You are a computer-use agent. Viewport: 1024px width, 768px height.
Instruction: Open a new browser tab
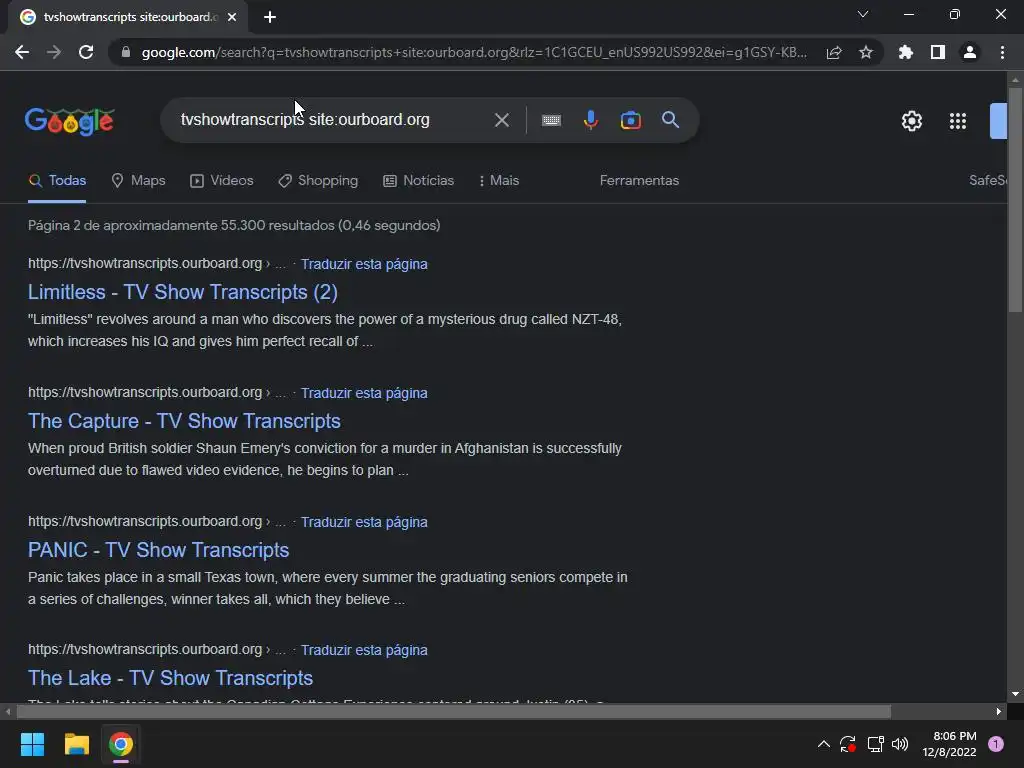pyautogui.click(x=270, y=17)
